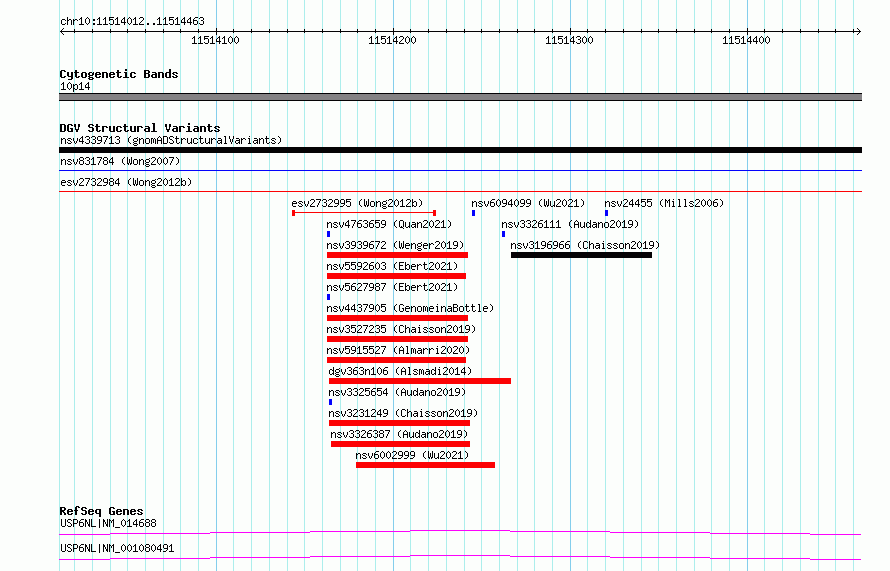Open nsv3196966 (Chaisson2019) label

point(585,245)
